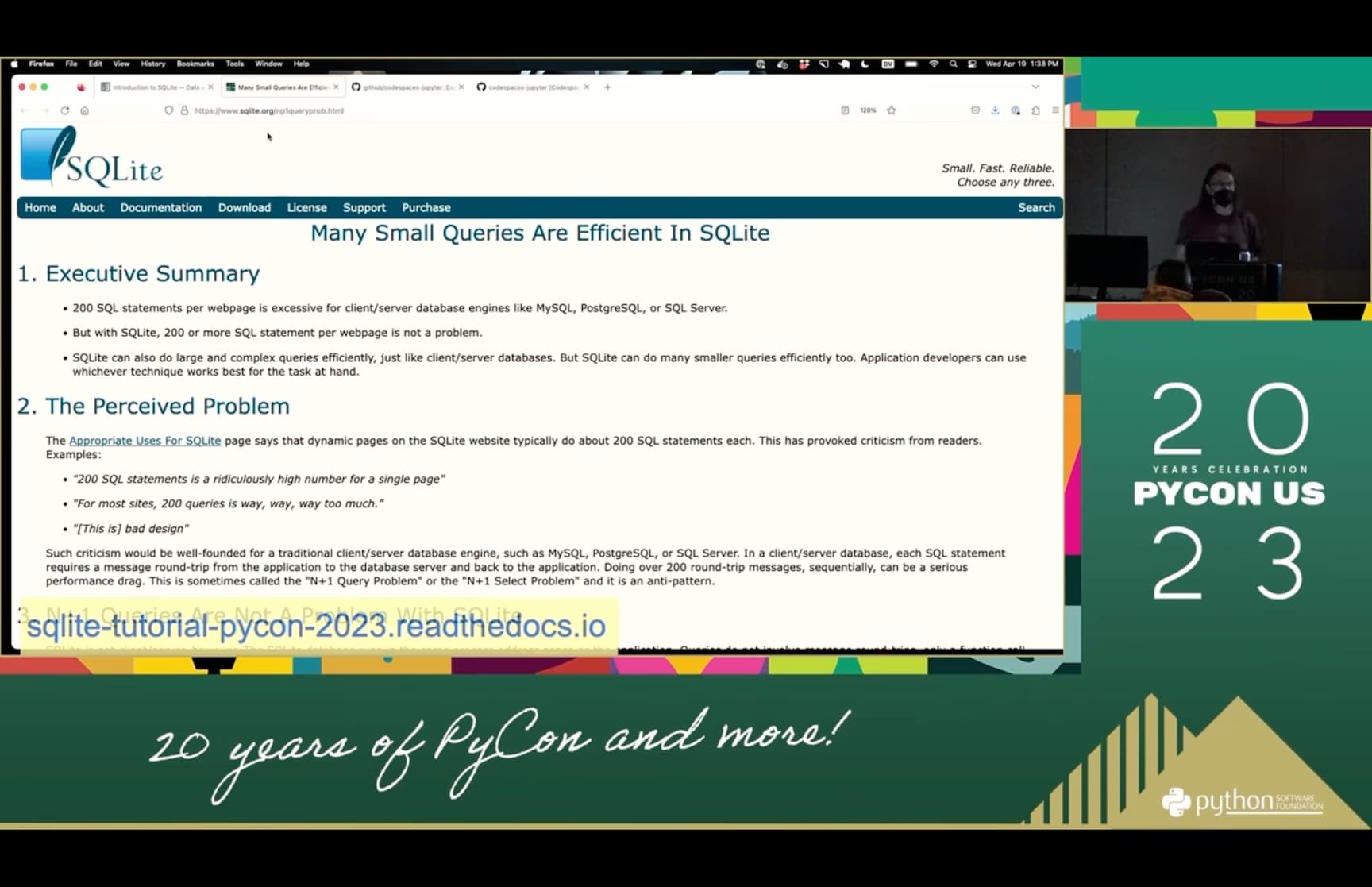Follow the Appropriate Uses For SQLite link
This screenshot has width=1372, height=887.
tap(145, 440)
